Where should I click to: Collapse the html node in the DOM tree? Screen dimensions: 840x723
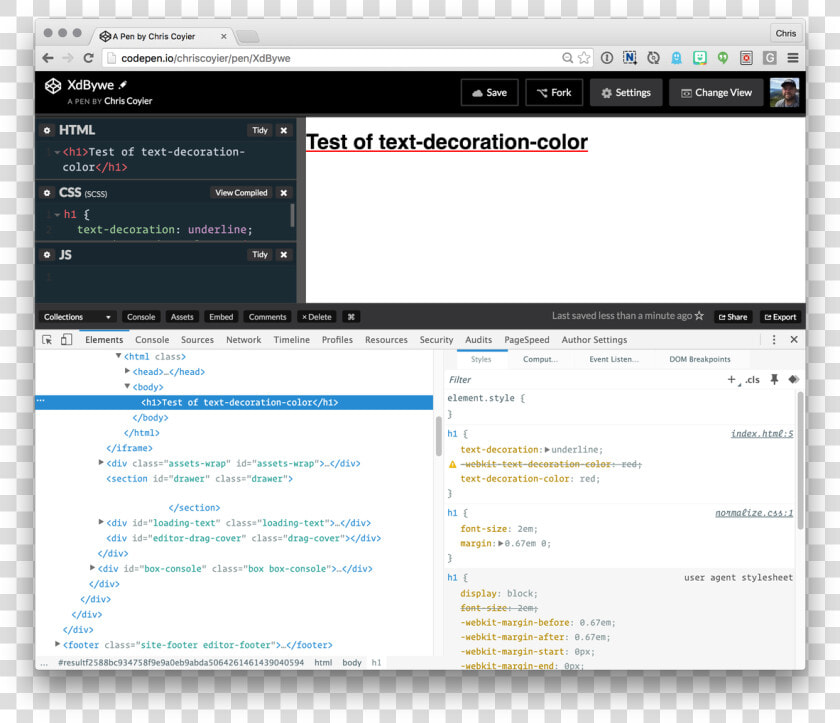pos(118,356)
